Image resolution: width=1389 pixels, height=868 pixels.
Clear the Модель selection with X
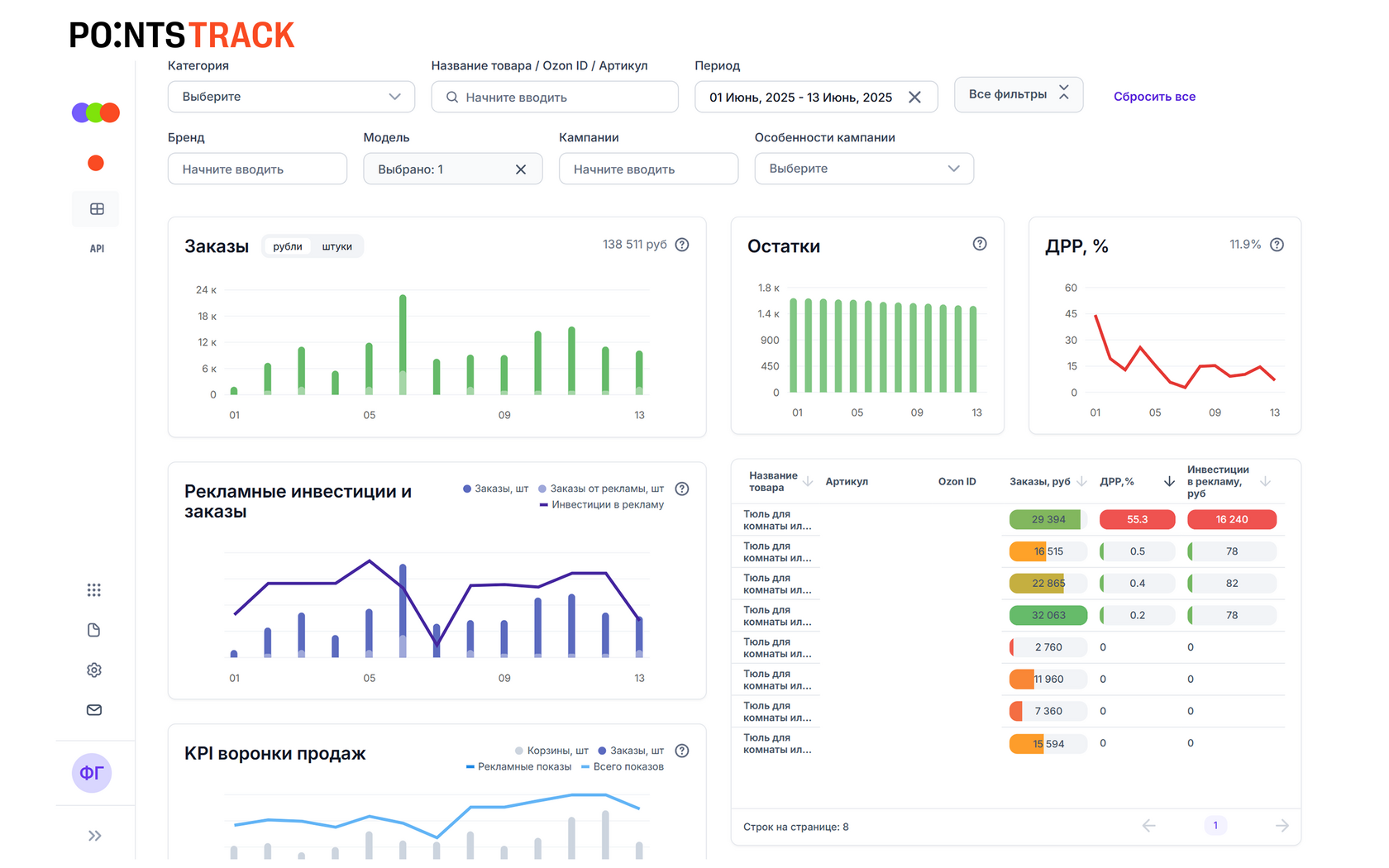click(521, 169)
